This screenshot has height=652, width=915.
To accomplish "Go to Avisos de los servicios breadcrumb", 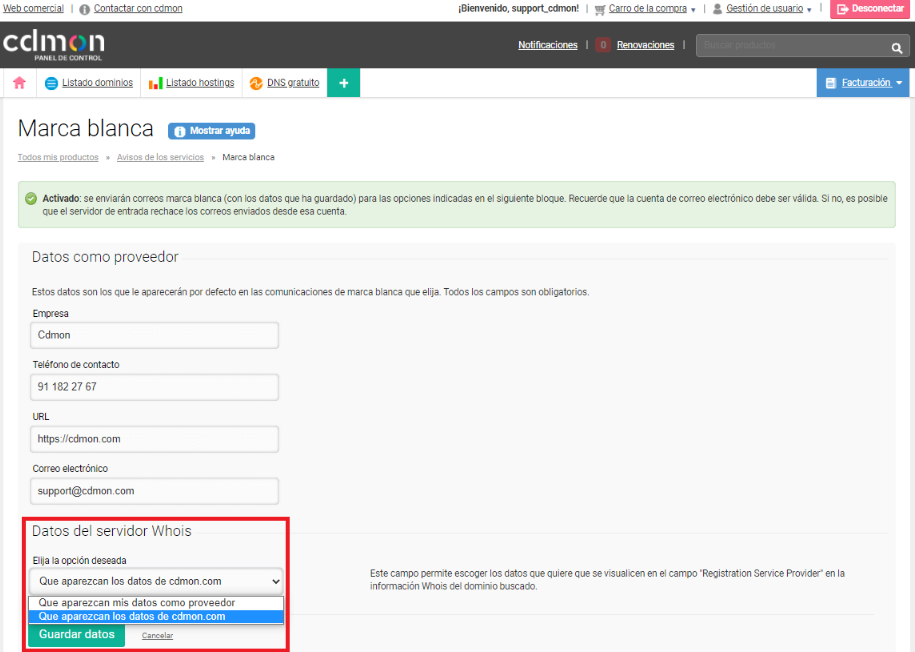I will (160, 158).
